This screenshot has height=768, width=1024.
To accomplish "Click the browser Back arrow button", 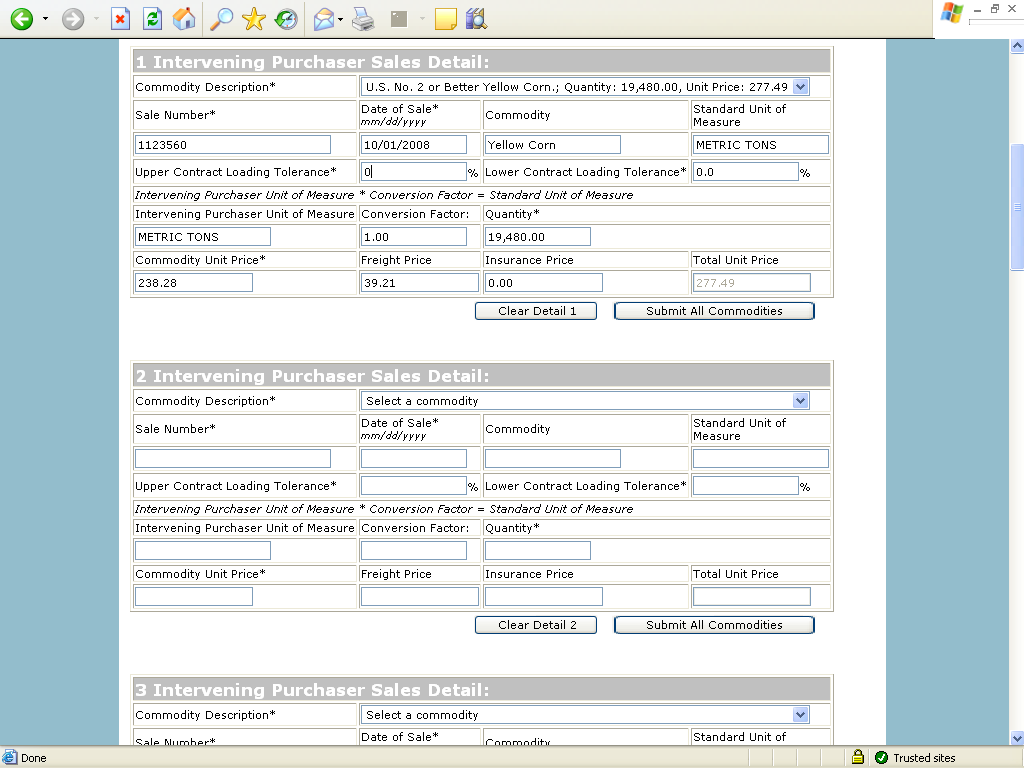I will [x=22, y=19].
